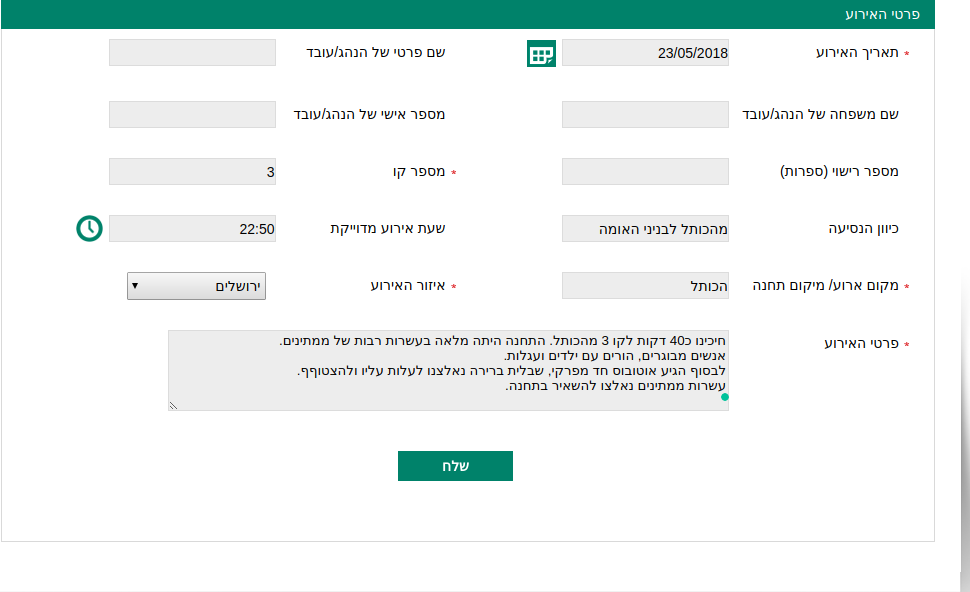Click the textarea resize handle corner
970x592 pixels.
pos(173,406)
